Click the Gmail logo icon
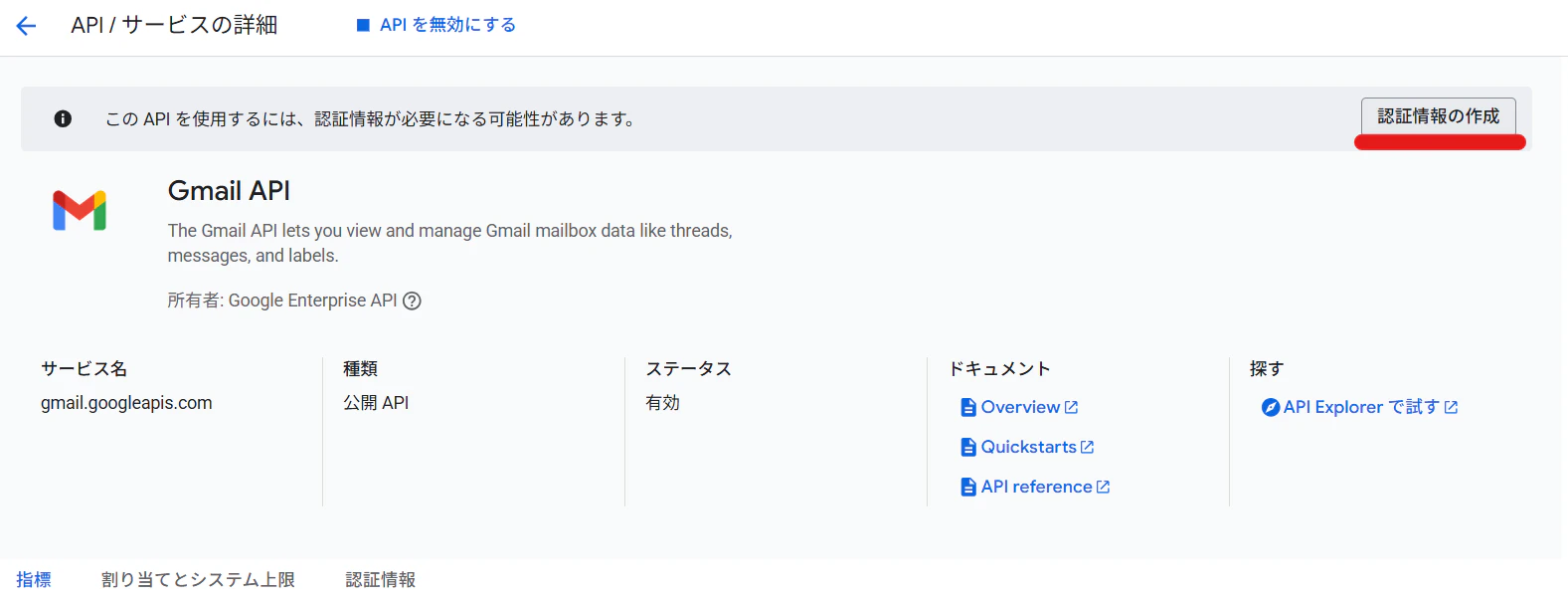Image resolution: width=1568 pixels, height=600 pixels. pos(80,210)
